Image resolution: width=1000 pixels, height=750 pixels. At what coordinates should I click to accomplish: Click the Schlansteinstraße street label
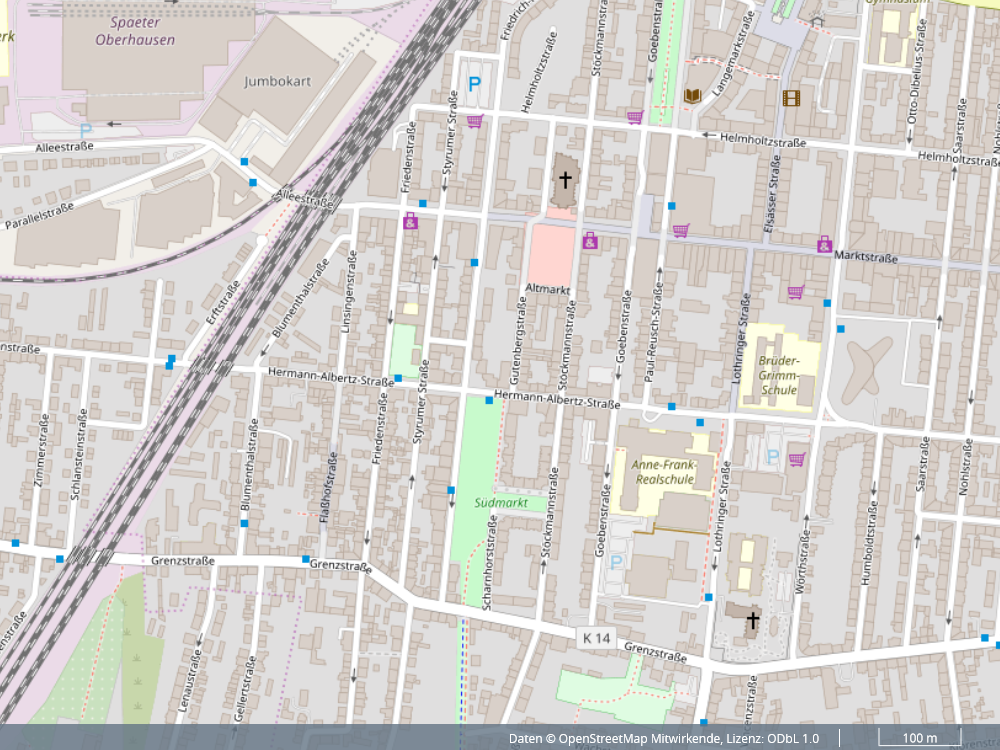click(78, 455)
